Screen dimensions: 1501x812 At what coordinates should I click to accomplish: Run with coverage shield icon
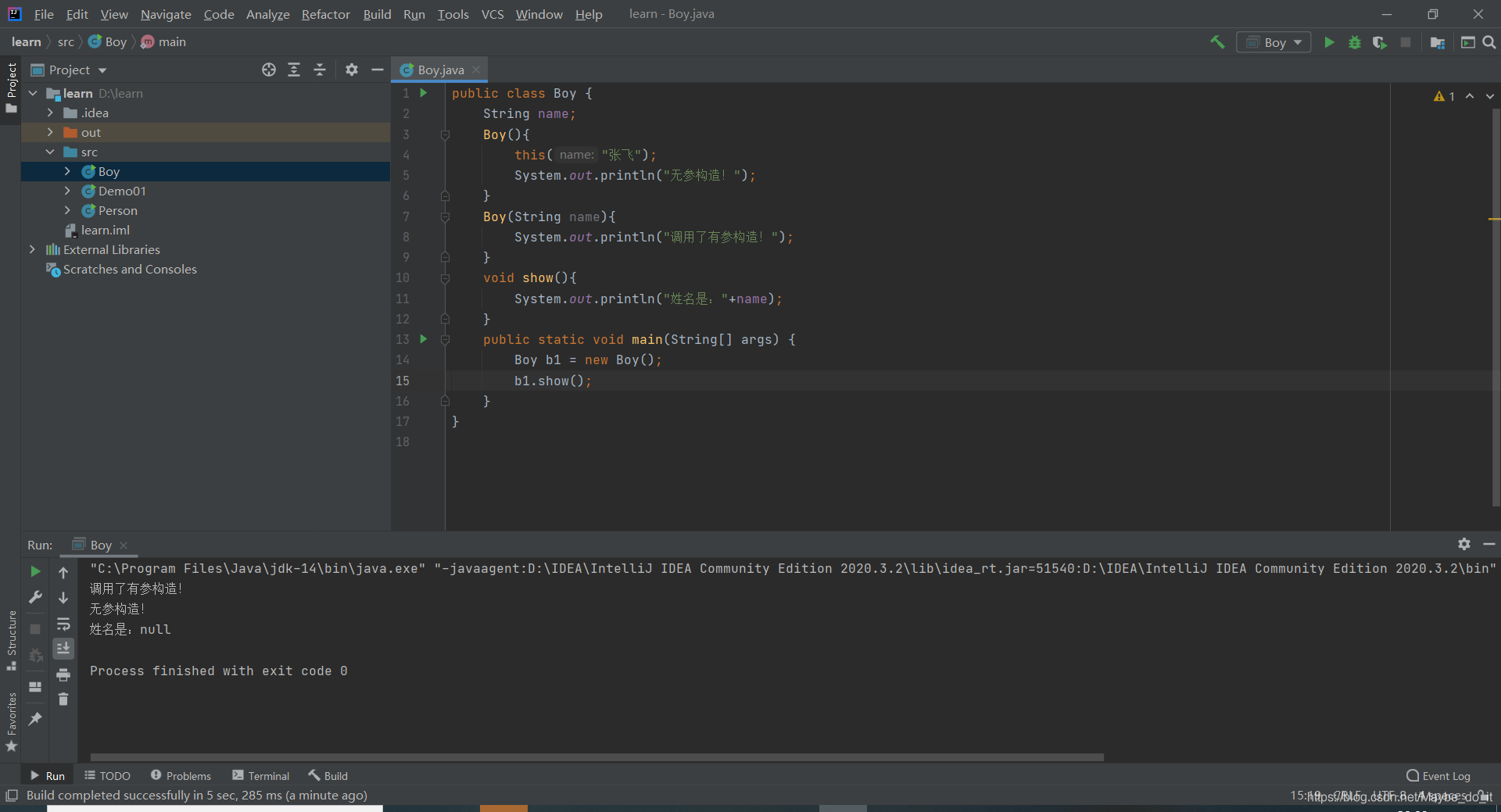click(x=1380, y=42)
